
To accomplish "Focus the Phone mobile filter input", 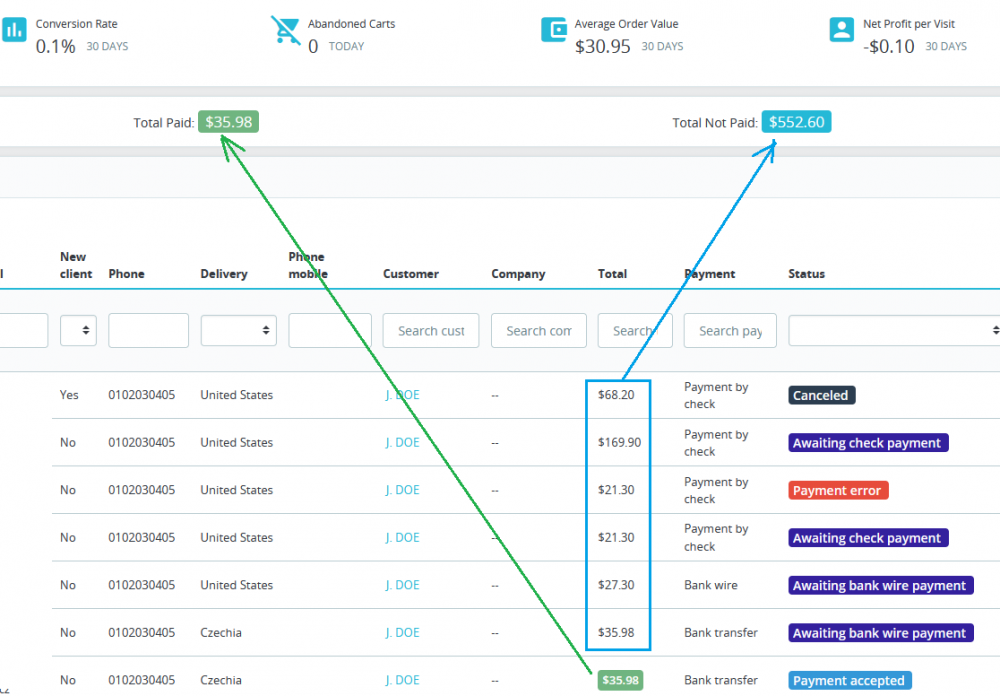I will click(x=330, y=330).
